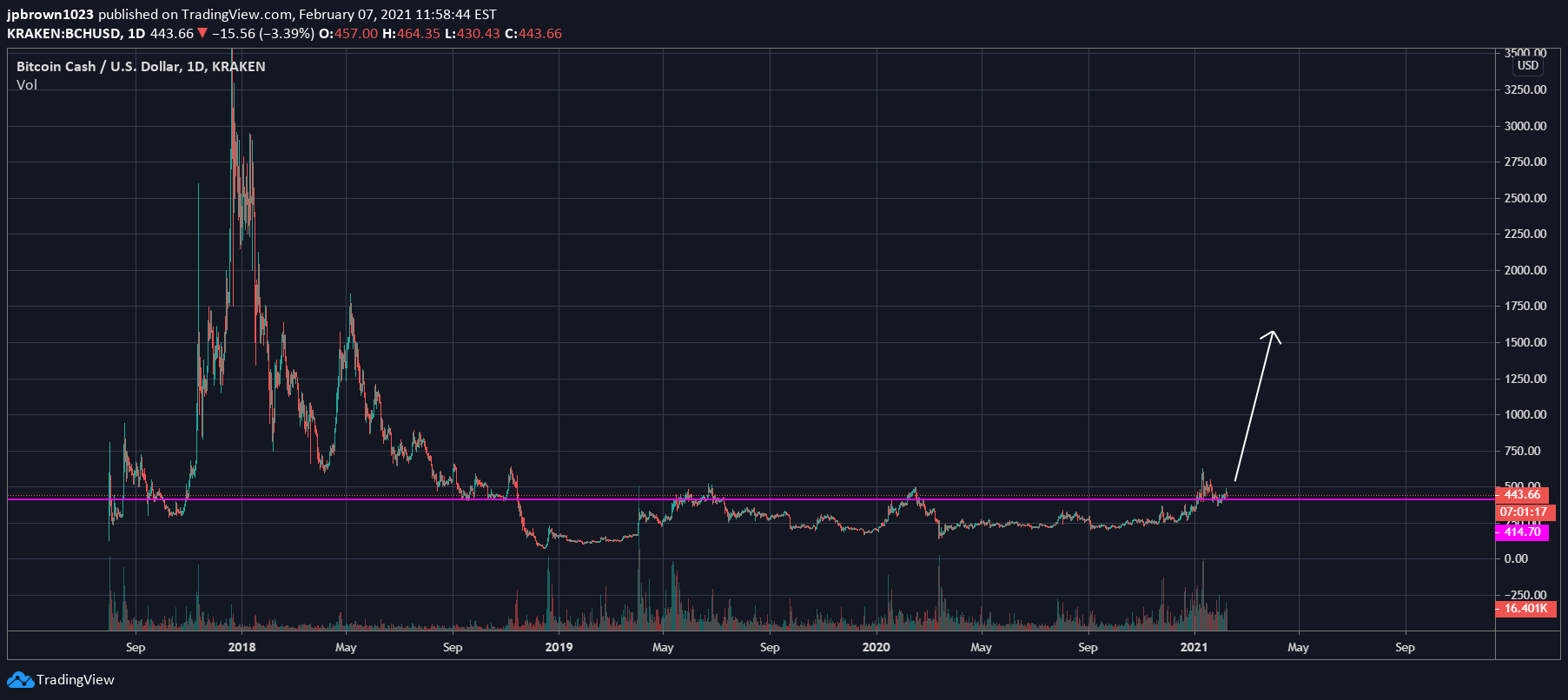The image size is (1568, 700).
Task: Select the 'Bitcoin Cash / U.S. Dollar, 1D, KRAKEN' title
Action: click(x=141, y=67)
